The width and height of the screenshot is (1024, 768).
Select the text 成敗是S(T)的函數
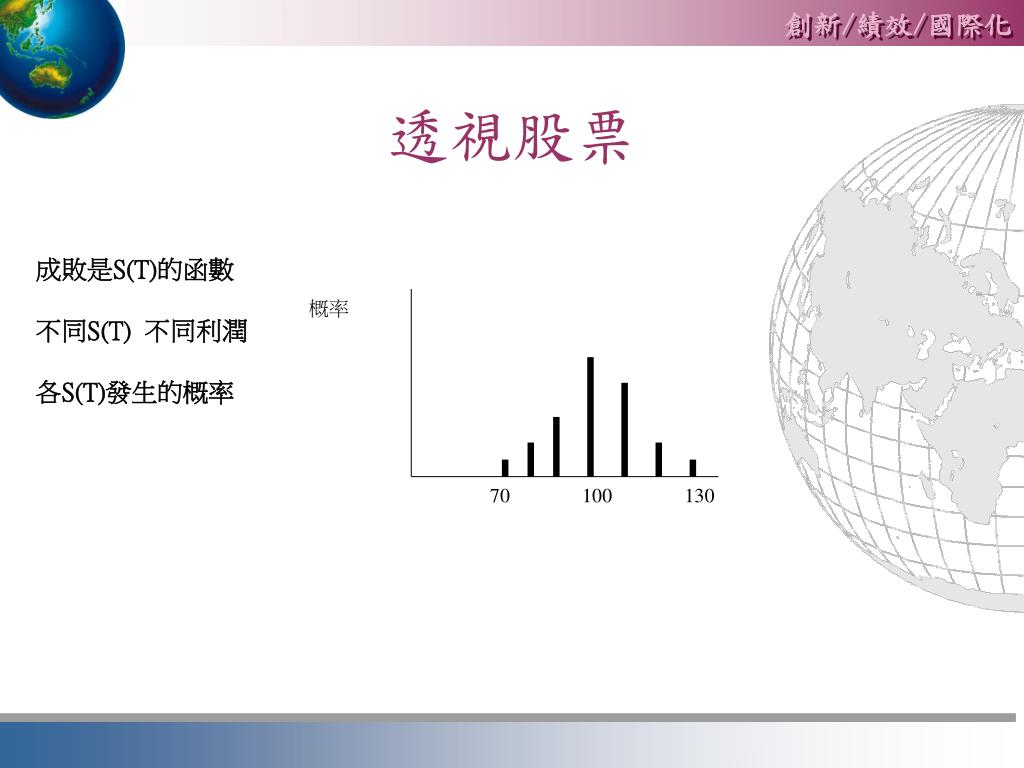pyautogui.click(x=135, y=270)
